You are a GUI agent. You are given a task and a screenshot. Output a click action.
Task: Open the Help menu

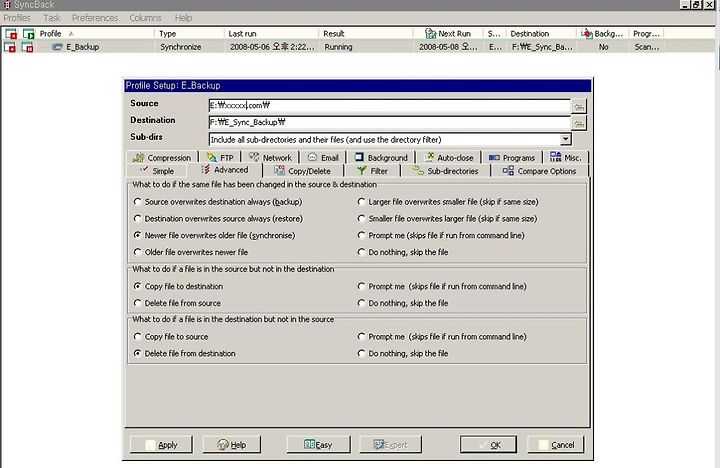pos(183,18)
